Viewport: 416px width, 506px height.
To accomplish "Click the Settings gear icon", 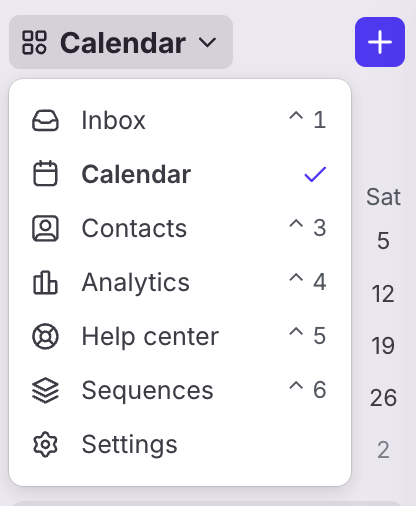I will pyautogui.click(x=45, y=444).
